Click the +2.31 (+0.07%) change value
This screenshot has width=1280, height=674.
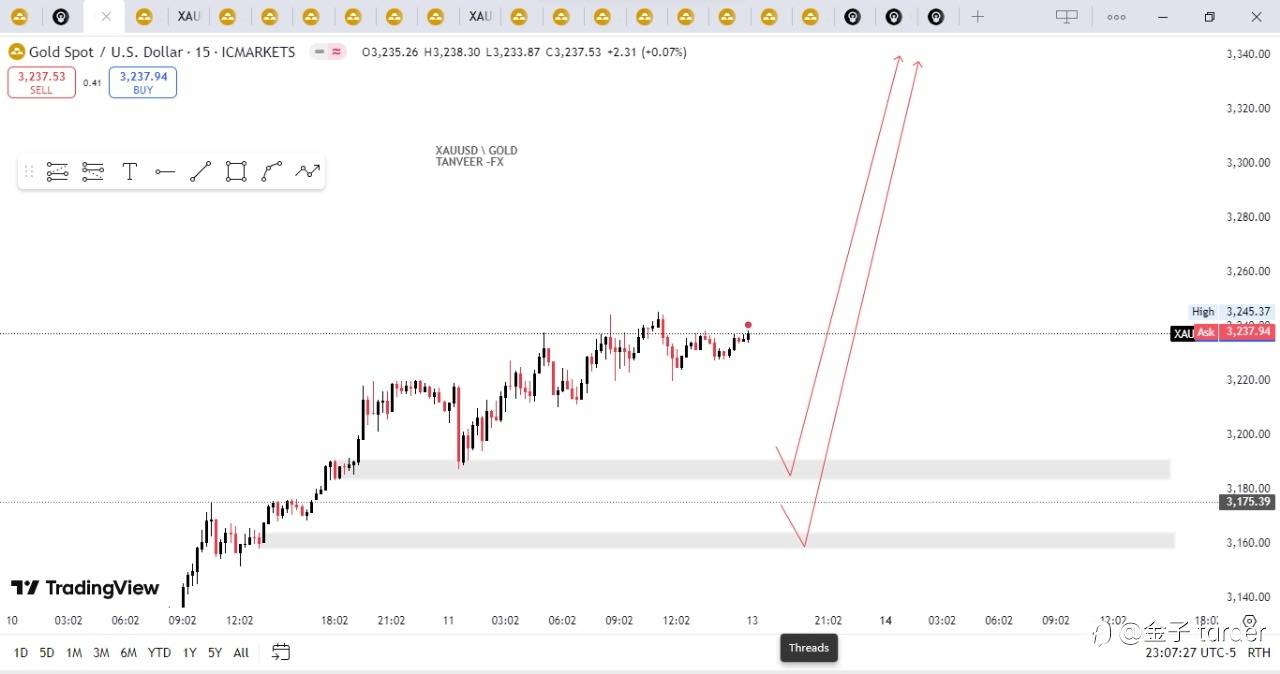(646, 52)
